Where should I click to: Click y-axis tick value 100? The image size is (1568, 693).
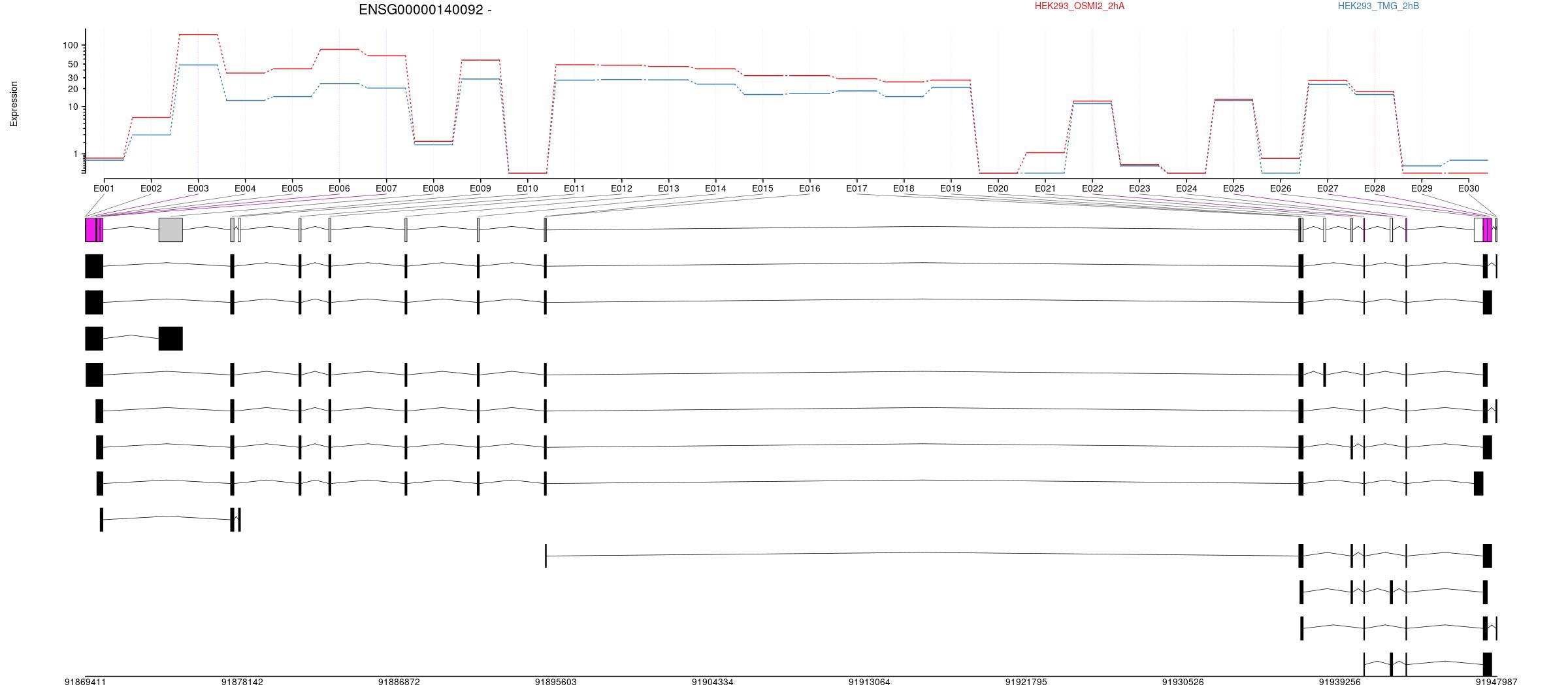71,45
